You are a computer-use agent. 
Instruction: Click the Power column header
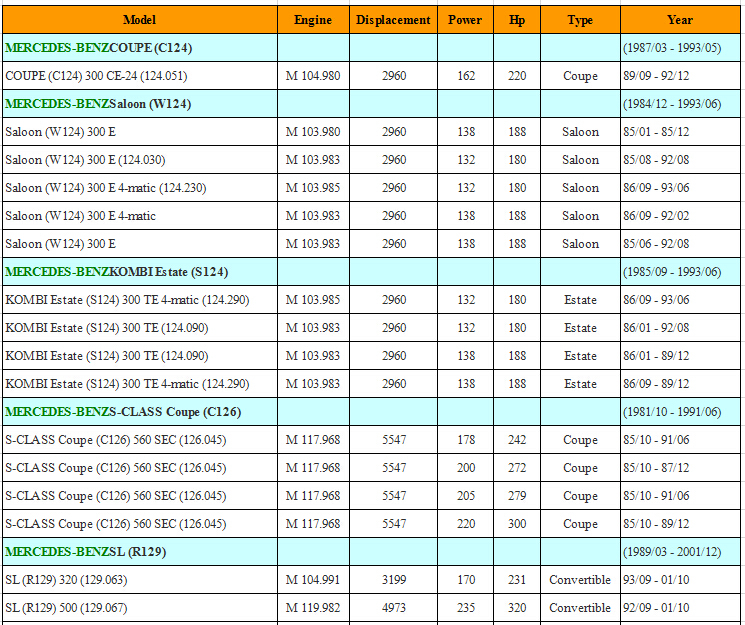(465, 20)
